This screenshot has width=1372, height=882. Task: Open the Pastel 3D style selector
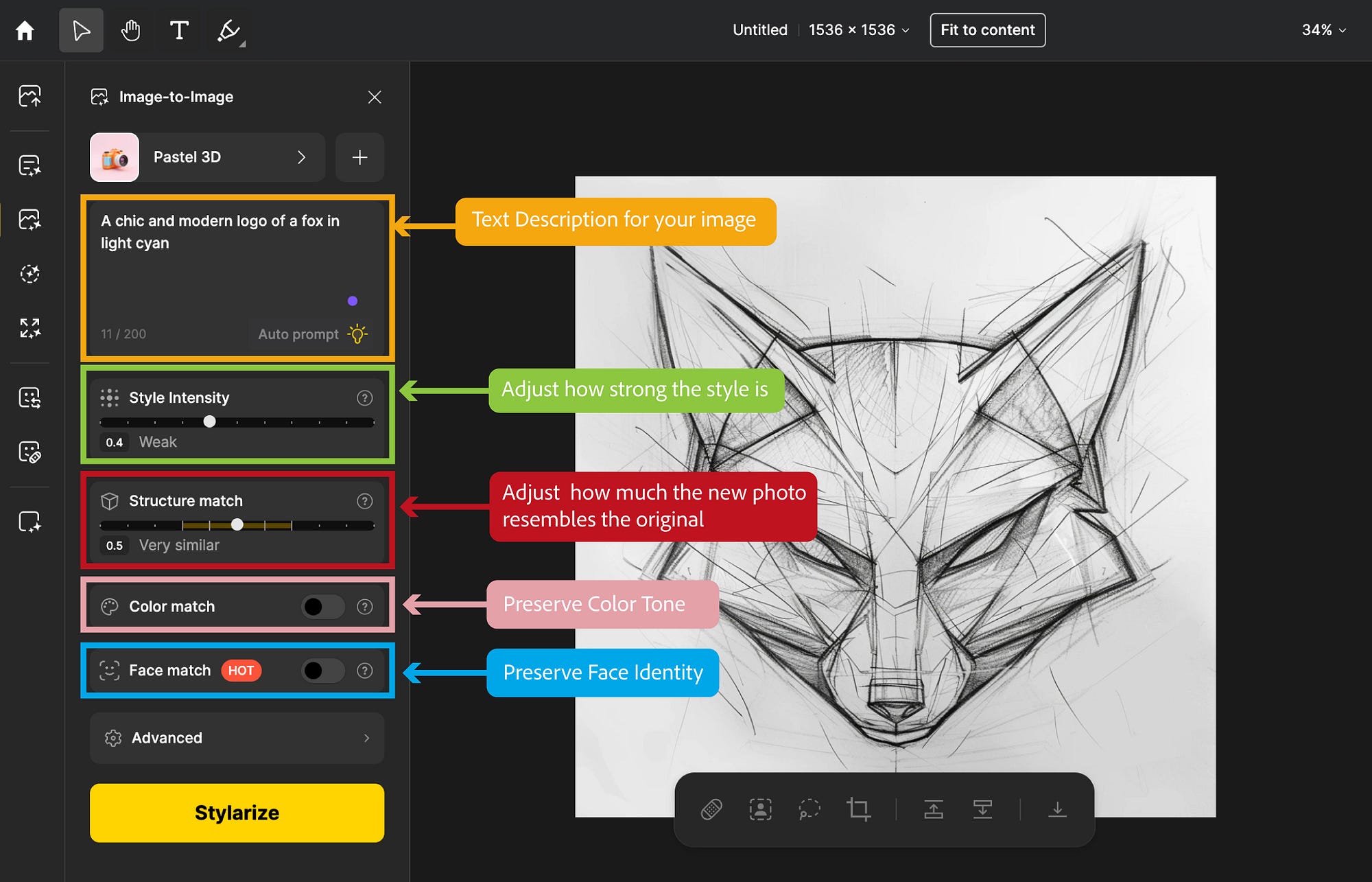pyautogui.click(x=207, y=157)
